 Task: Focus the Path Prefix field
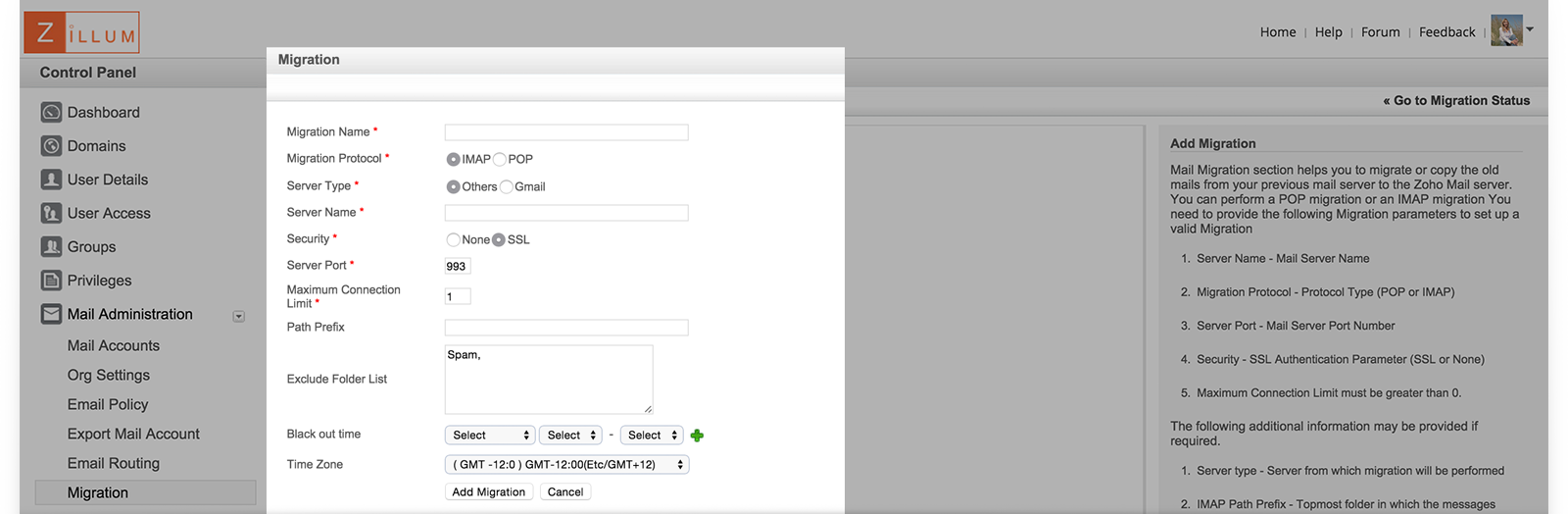coord(566,328)
